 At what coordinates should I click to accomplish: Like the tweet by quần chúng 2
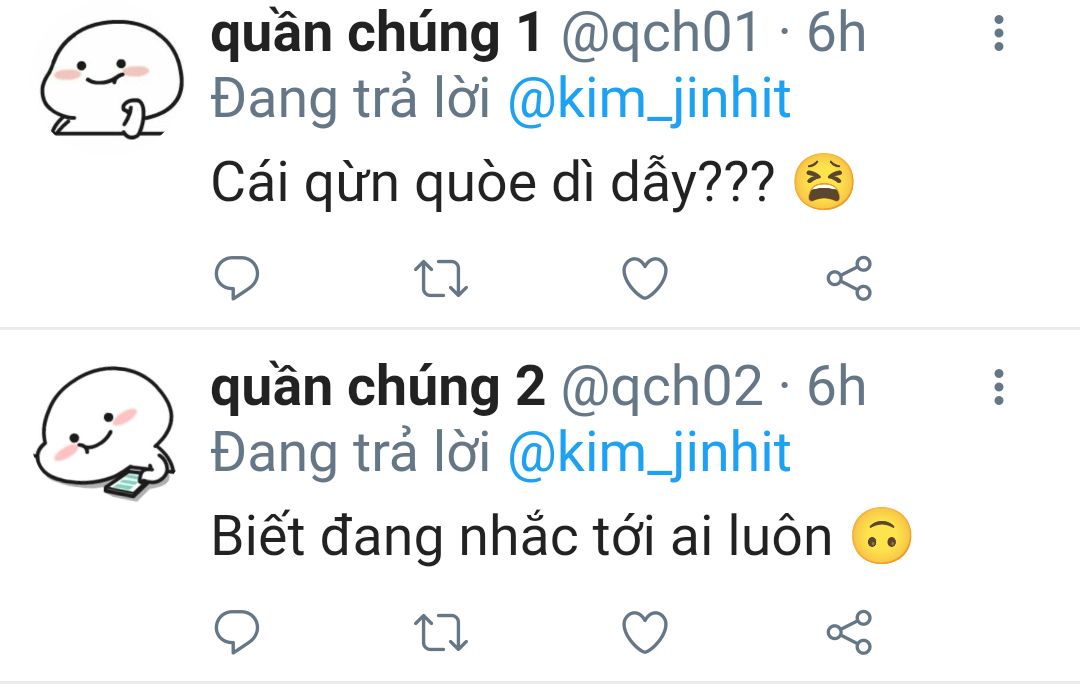(644, 631)
